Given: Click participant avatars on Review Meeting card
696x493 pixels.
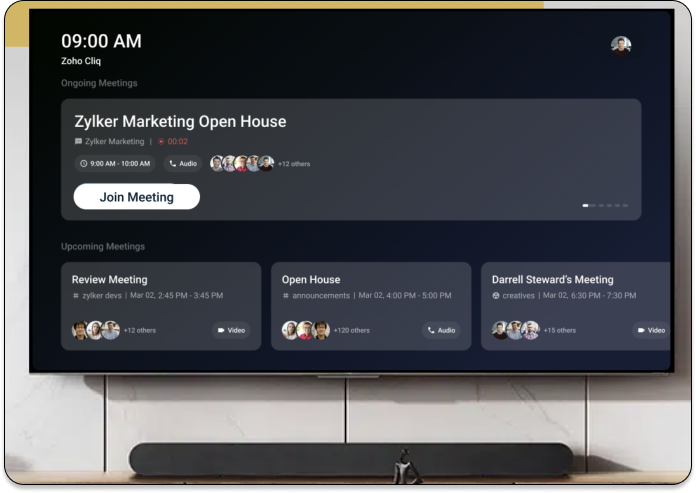Looking at the screenshot, I should (x=95, y=330).
